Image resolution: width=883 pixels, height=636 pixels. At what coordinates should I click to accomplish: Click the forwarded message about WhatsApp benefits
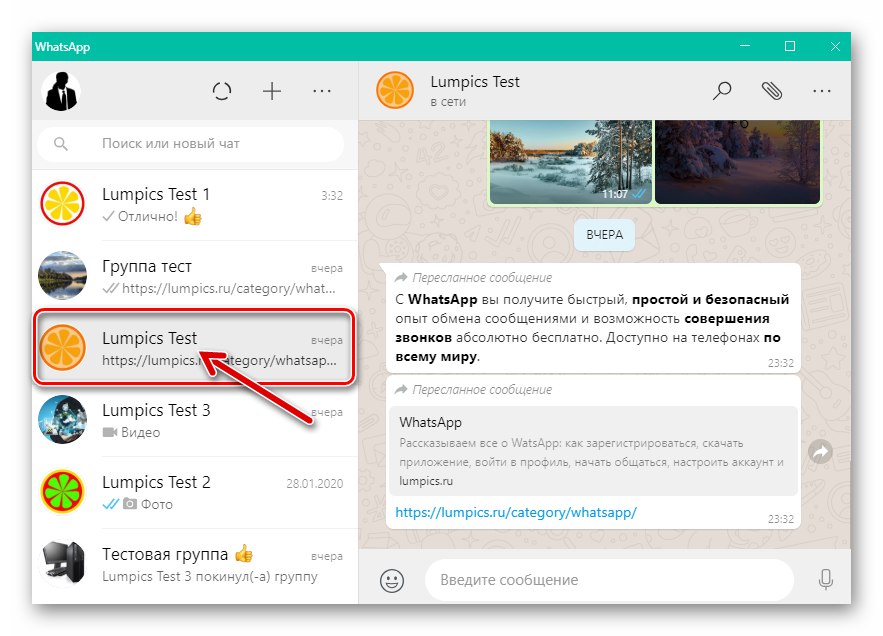click(x=593, y=318)
